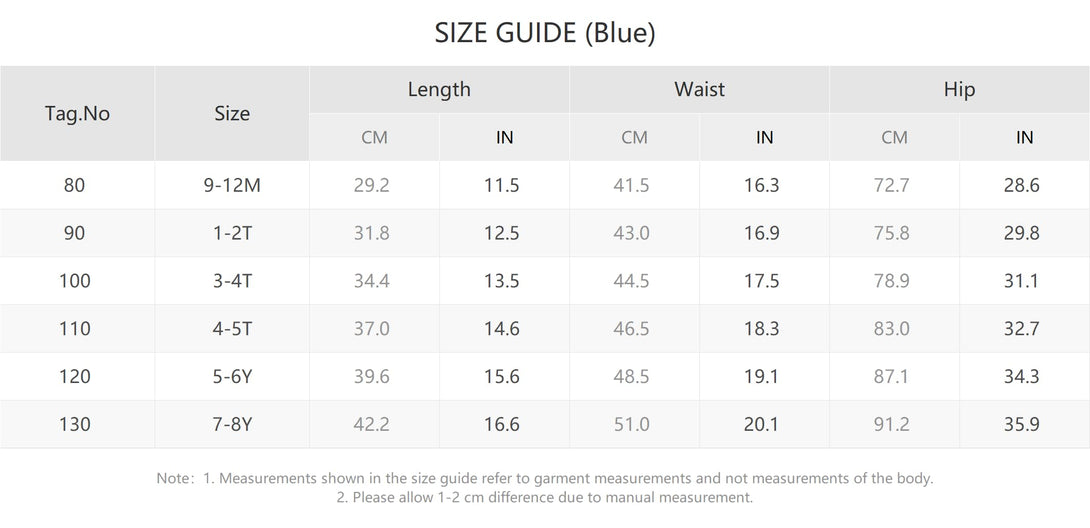The height and width of the screenshot is (528, 1090).
Task: Click the Length column group header
Action: [439, 90]
